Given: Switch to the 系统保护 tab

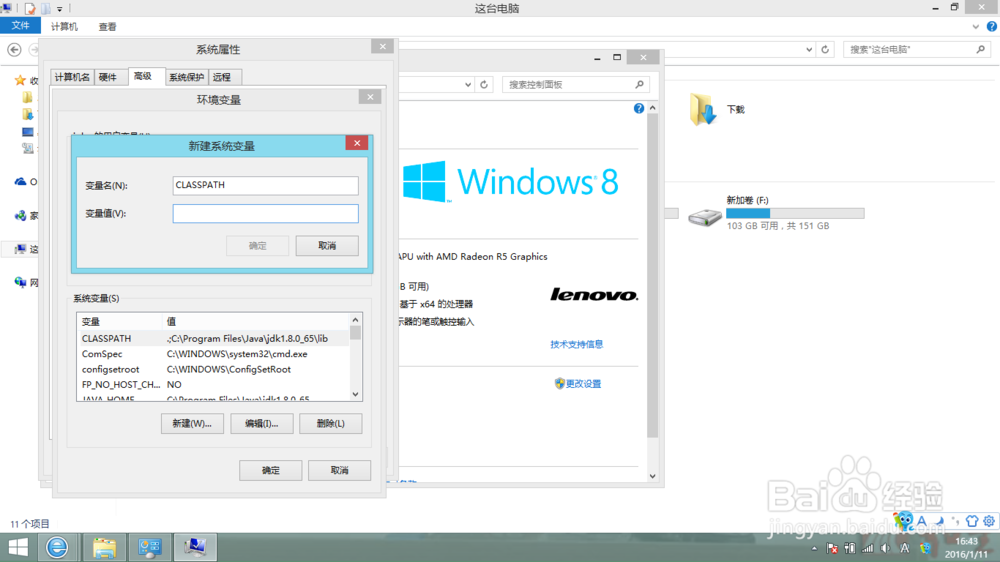Looking at the screenshot, I should (186, 77).
